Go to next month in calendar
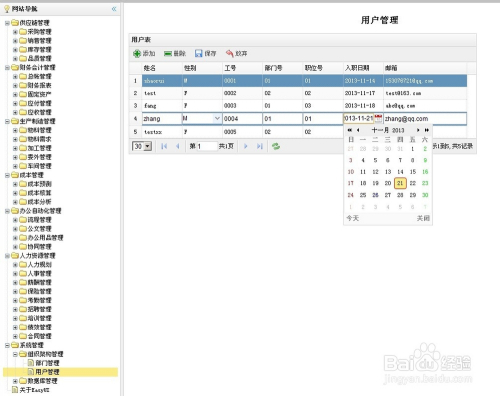This screenshot has height=396, width=500. pyautogui.click(x=418, y=130)
